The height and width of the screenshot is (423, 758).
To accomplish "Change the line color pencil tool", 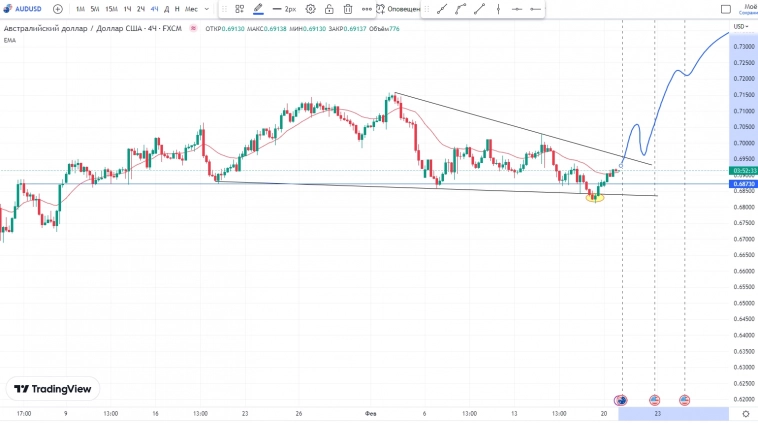I will [x=258, y=9].
